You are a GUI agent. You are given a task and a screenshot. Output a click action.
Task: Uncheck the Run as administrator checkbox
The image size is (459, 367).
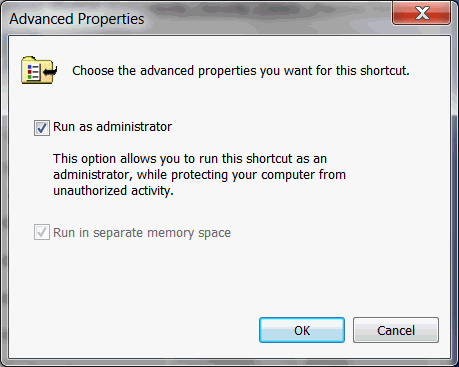(42, 128)
